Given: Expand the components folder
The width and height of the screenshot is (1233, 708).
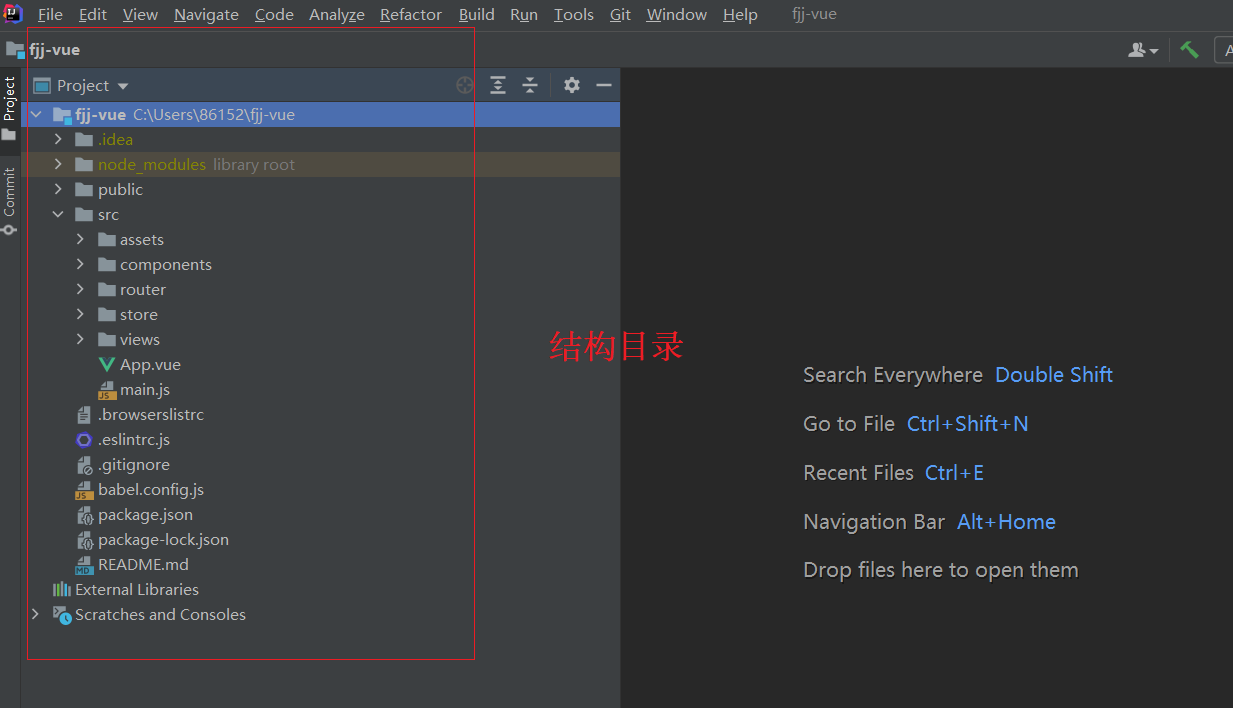Looking at the screenshot, I should pyautogui.click(x=80, y=265).
